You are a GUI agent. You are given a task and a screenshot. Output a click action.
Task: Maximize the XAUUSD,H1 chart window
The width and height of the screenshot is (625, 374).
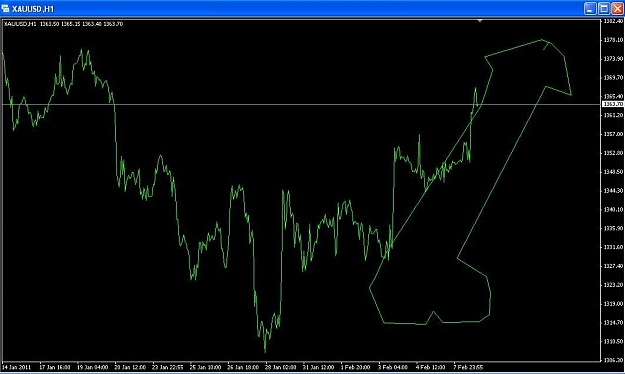point(604,8)
